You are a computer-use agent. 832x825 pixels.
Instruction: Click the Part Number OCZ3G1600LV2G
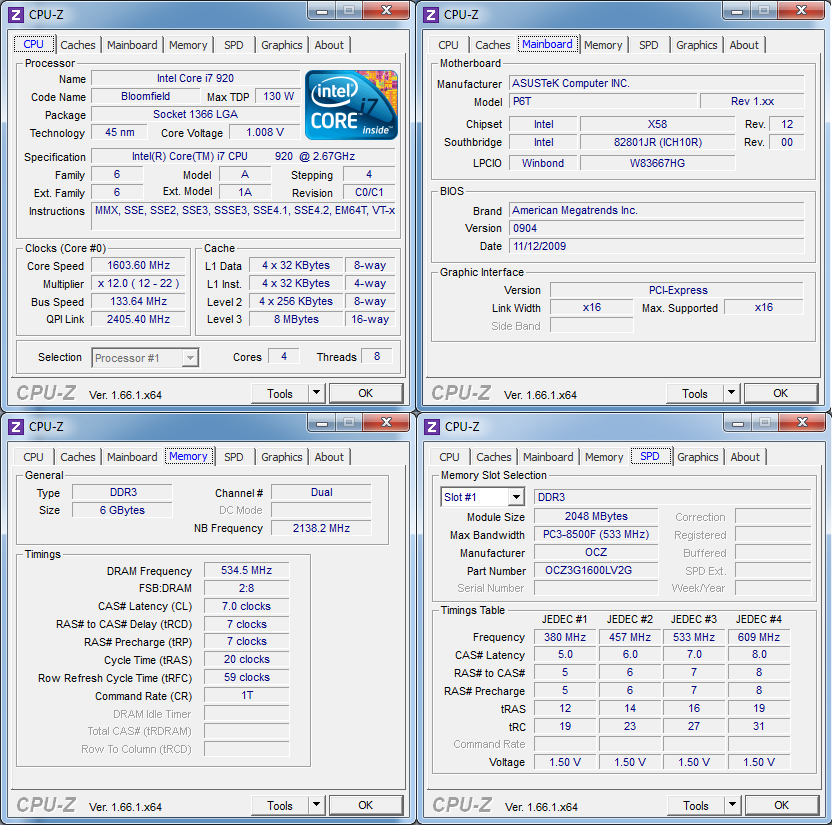click(596, 570)
